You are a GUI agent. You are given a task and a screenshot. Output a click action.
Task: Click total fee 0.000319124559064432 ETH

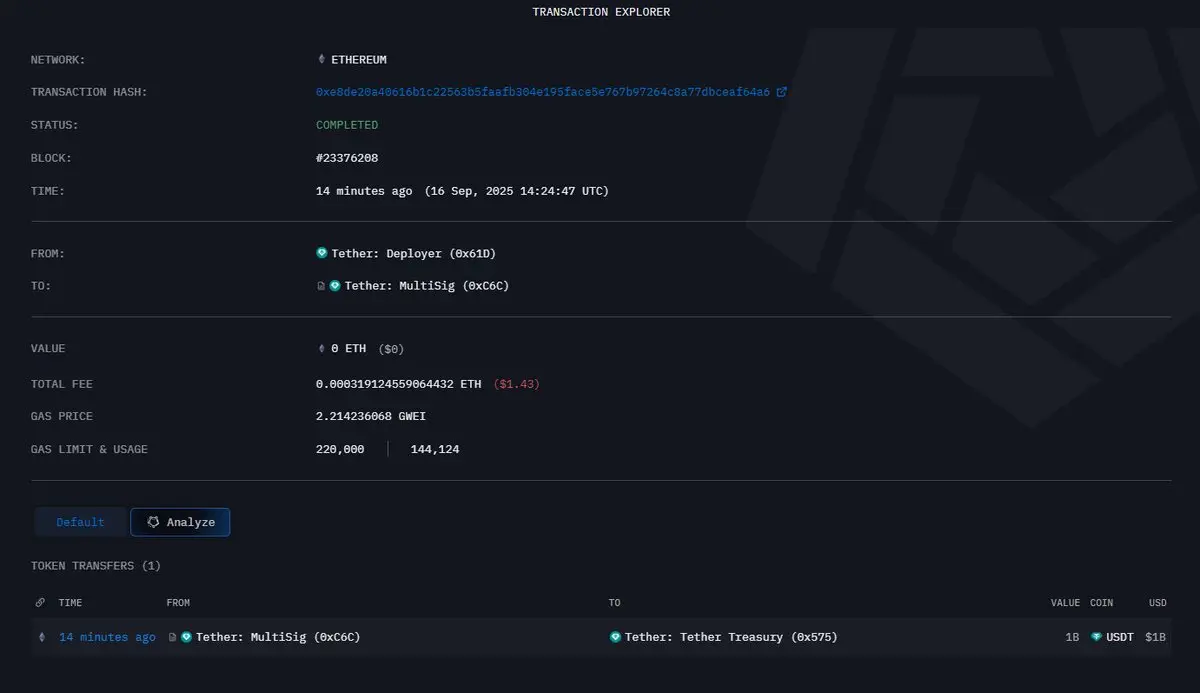398,384
